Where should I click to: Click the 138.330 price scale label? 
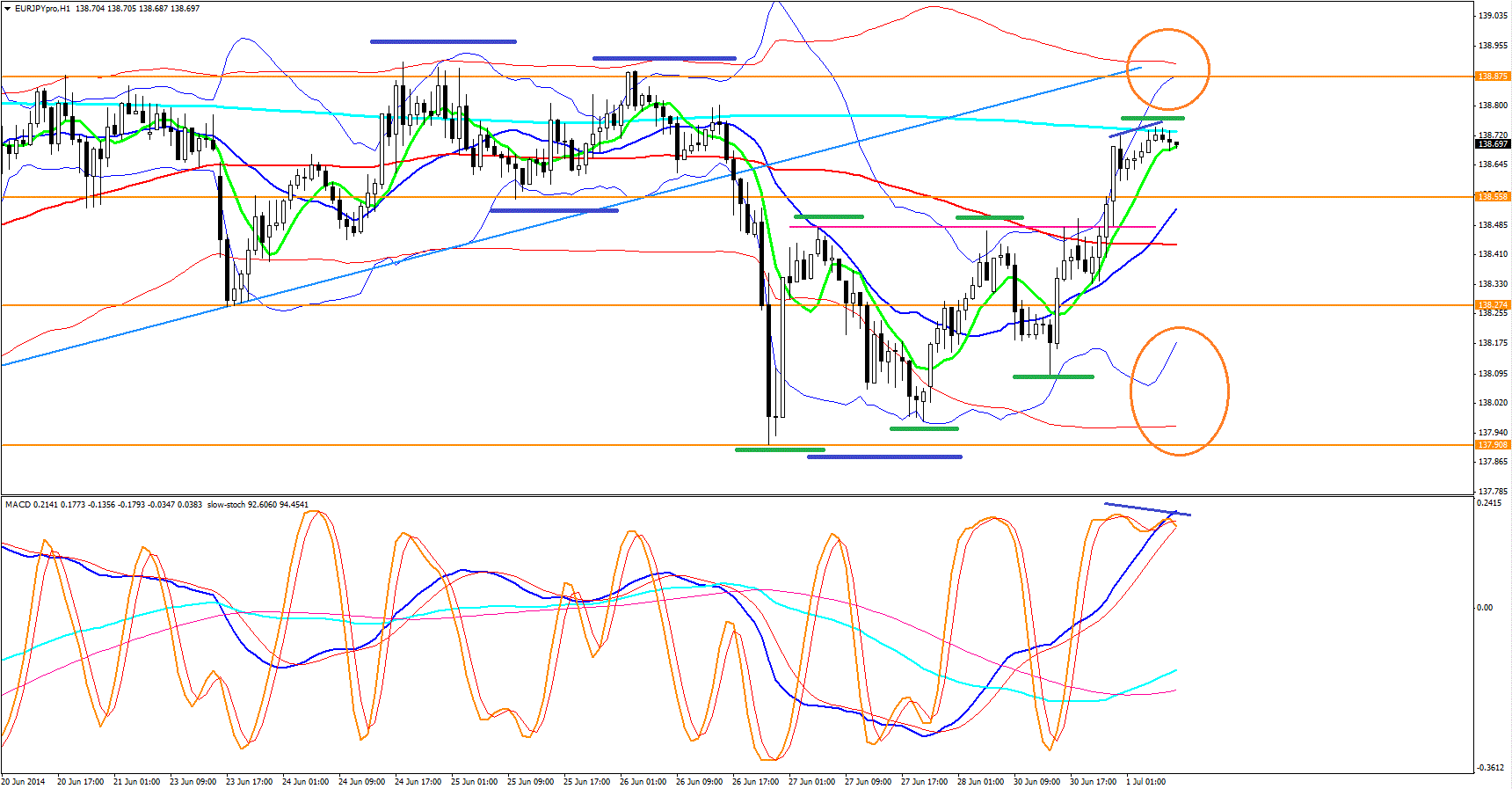(x=1493, y=284)
